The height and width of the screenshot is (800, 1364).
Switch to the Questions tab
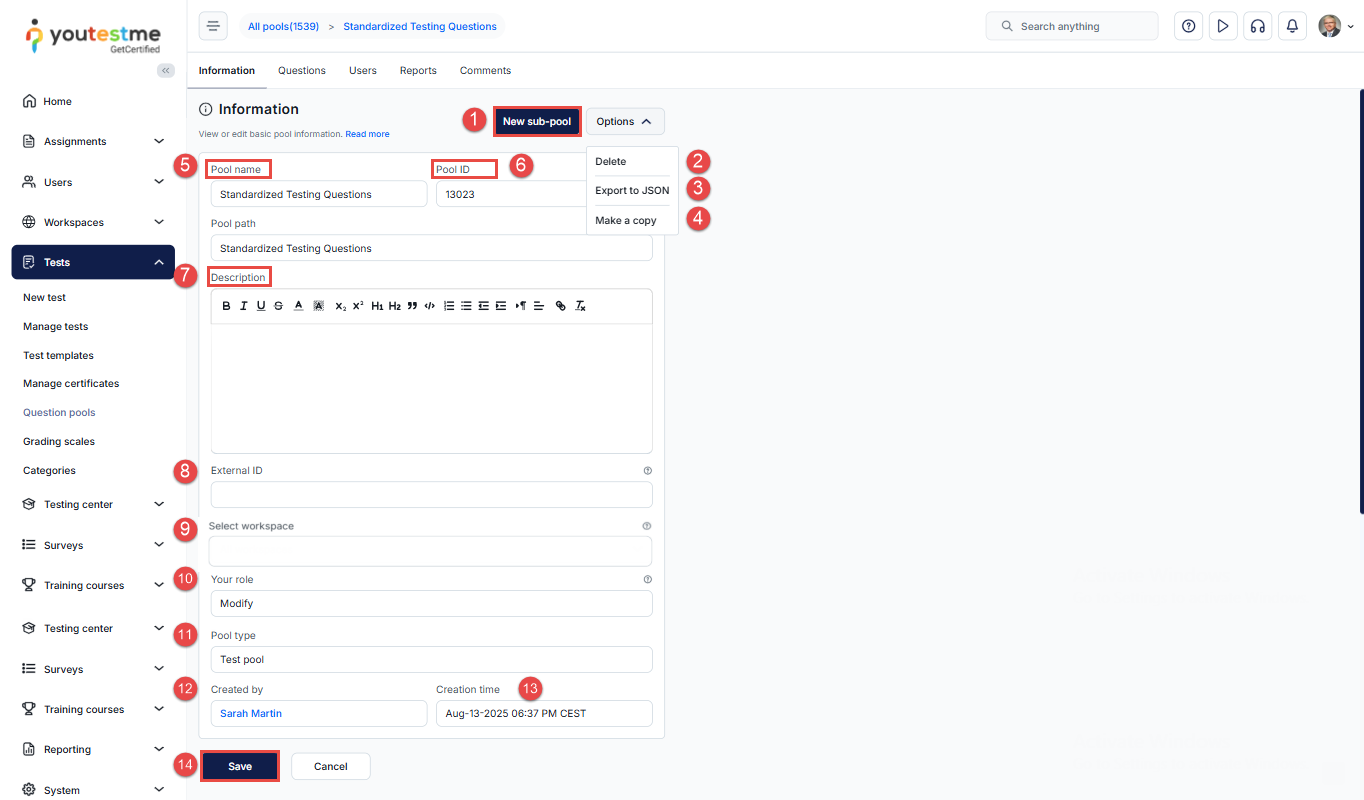(x=302, y=71)
